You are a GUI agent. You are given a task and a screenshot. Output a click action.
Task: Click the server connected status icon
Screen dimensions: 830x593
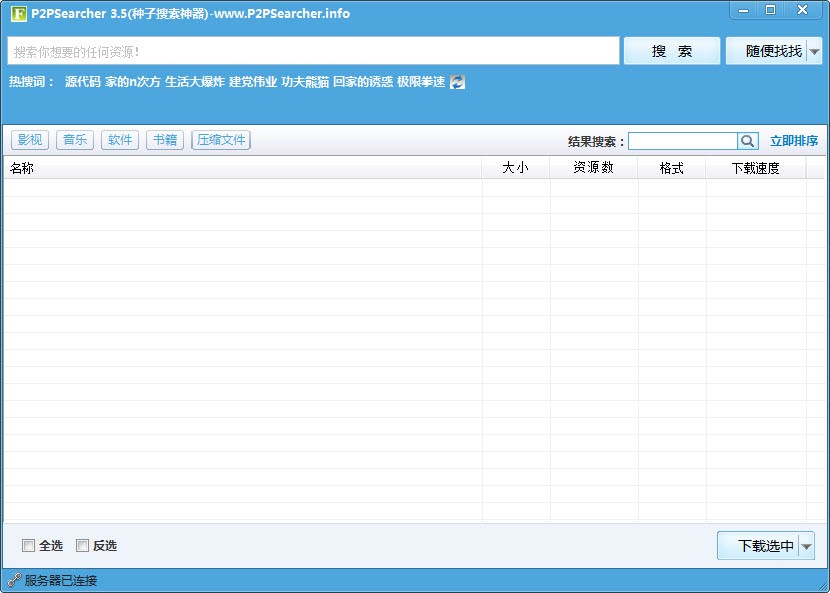[x=14, y=580]
